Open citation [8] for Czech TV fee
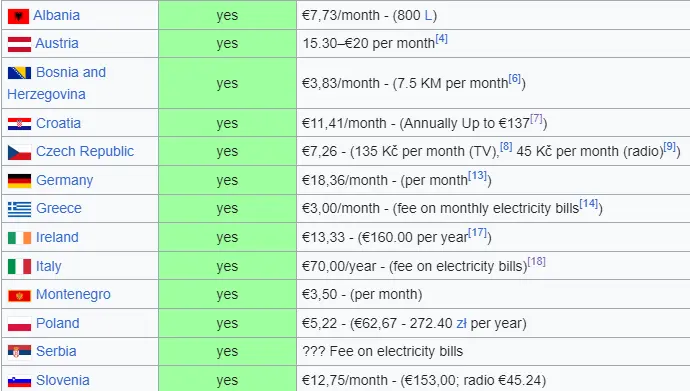This screenshot has width=690, height=391. (506, 146)
